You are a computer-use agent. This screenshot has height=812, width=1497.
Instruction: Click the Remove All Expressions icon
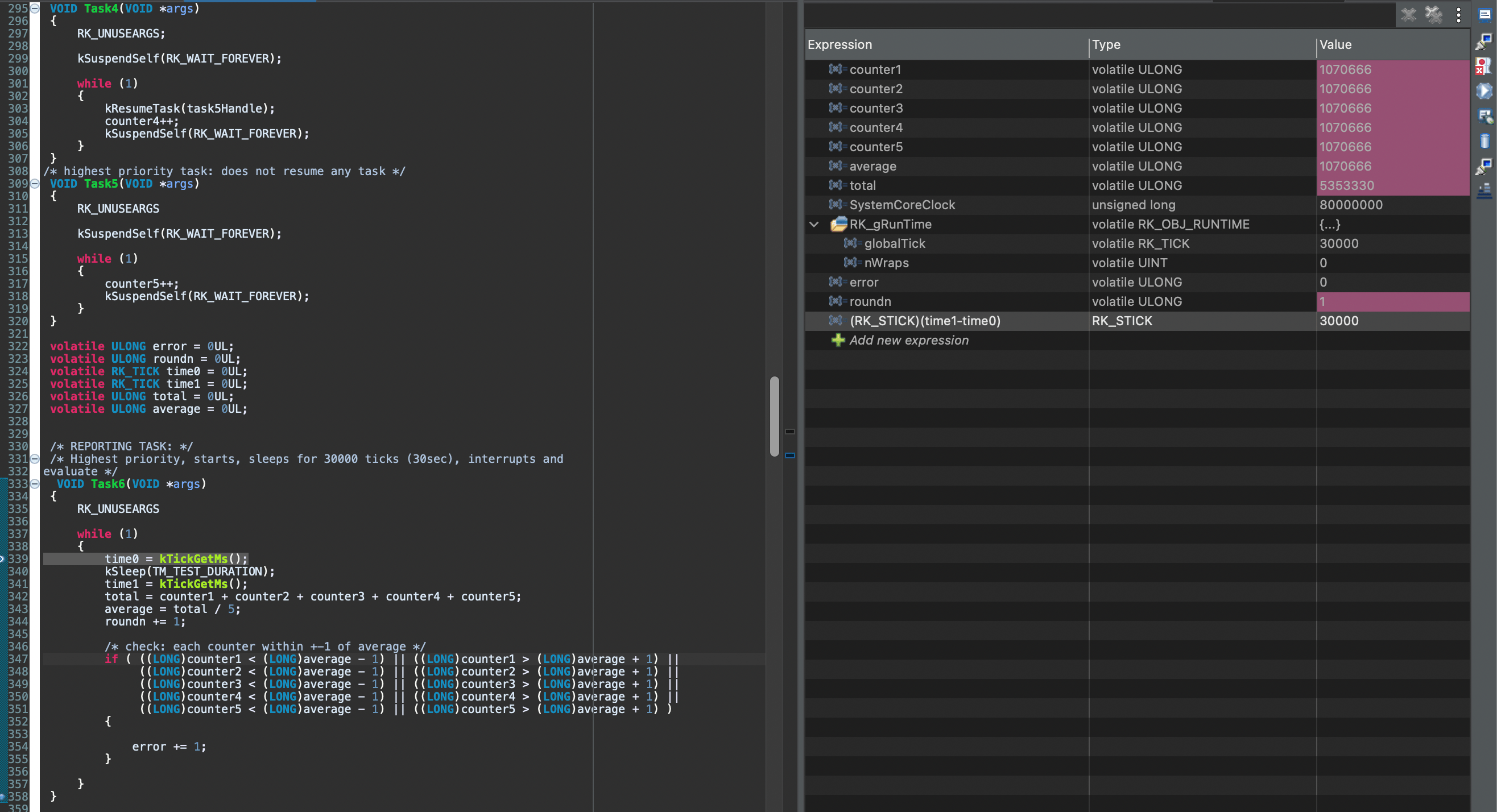tap(1434, 15)
